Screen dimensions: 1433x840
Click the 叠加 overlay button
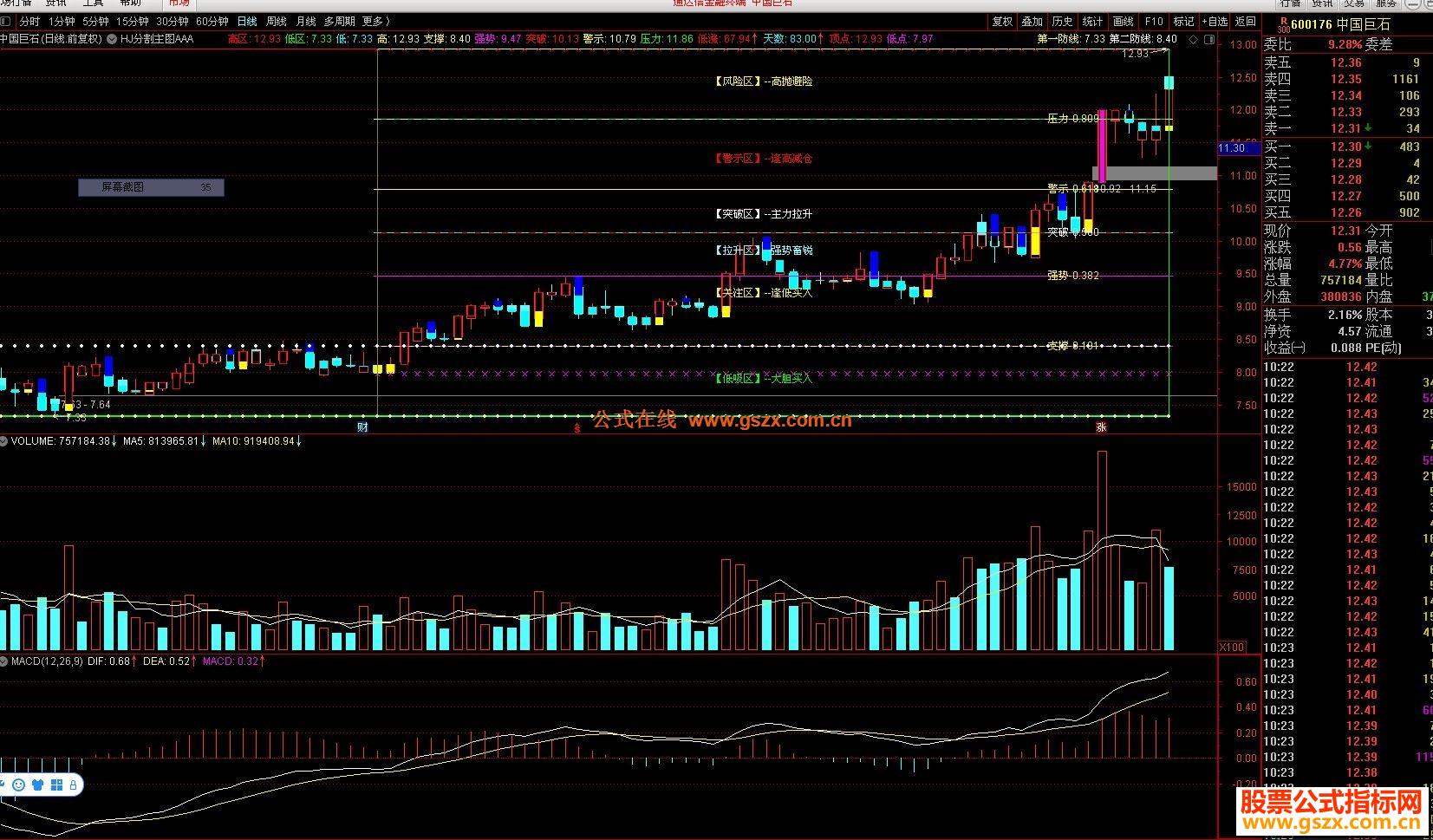pyautogui.click(x=1032, y=22)
